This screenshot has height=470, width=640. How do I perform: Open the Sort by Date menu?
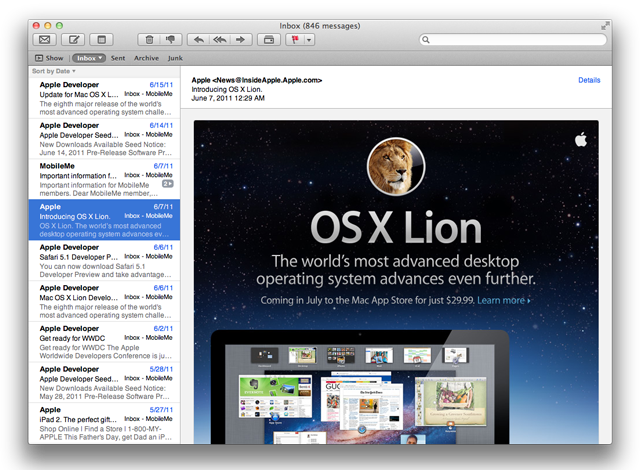click(x=53, y=71)
